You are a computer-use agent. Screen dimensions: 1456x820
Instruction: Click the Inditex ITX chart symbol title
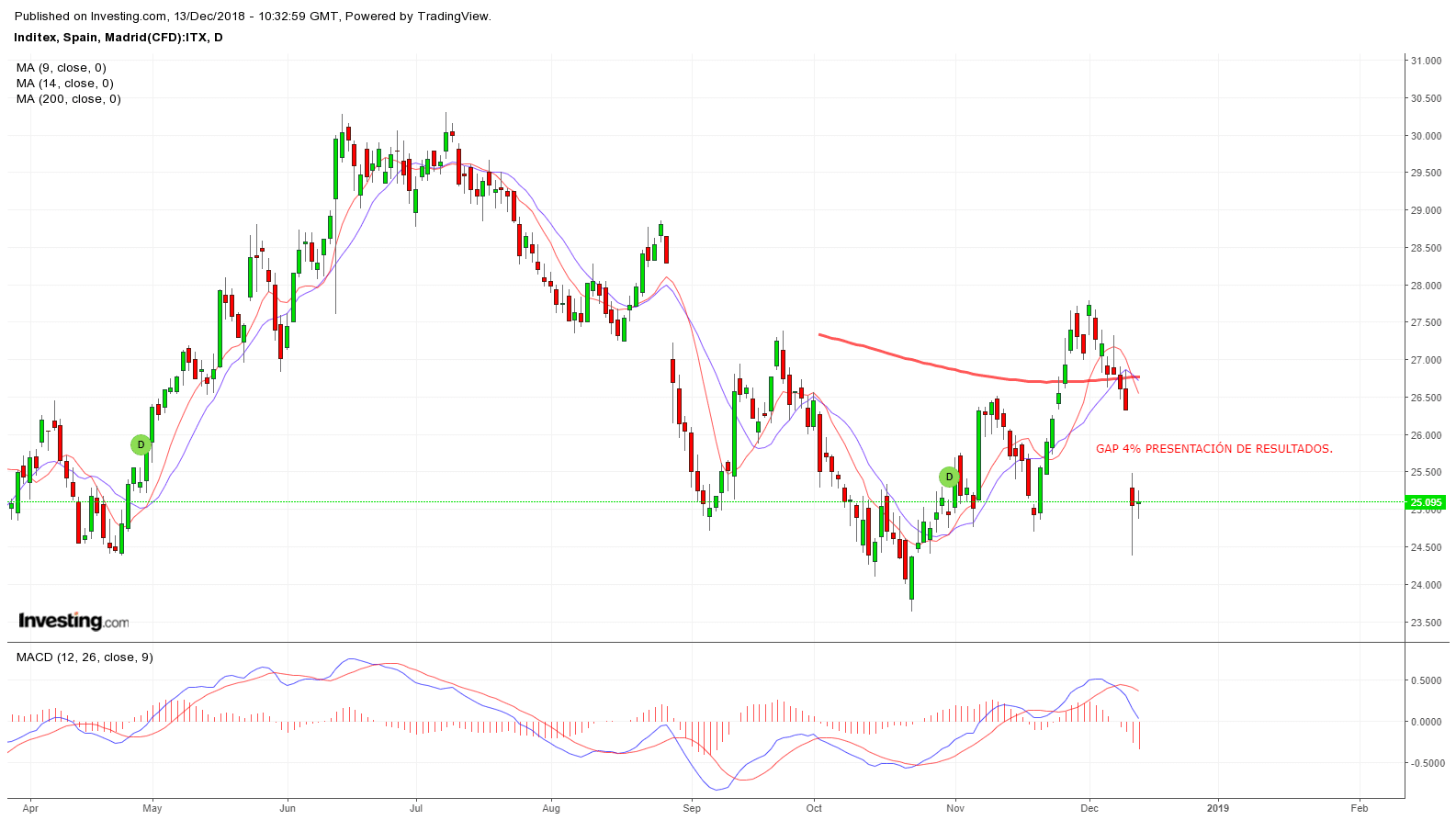click(119, 38)
